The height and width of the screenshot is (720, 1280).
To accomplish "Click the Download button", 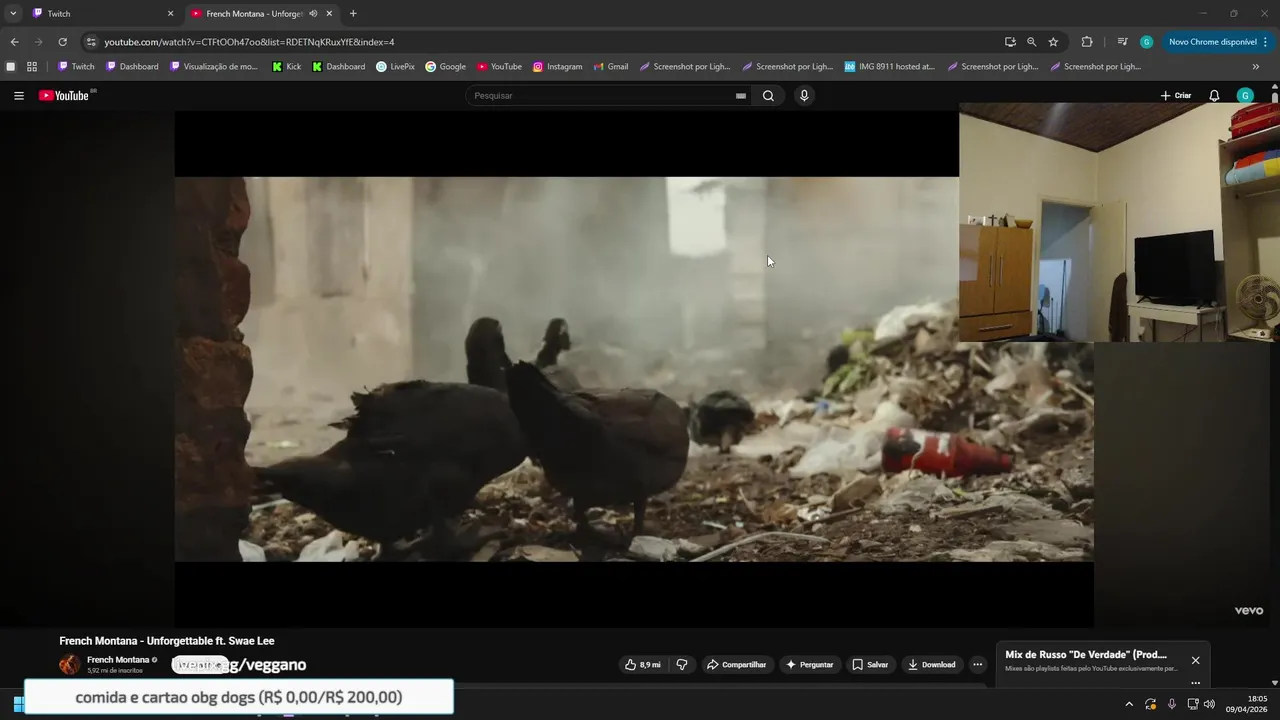I will [931, 665].
